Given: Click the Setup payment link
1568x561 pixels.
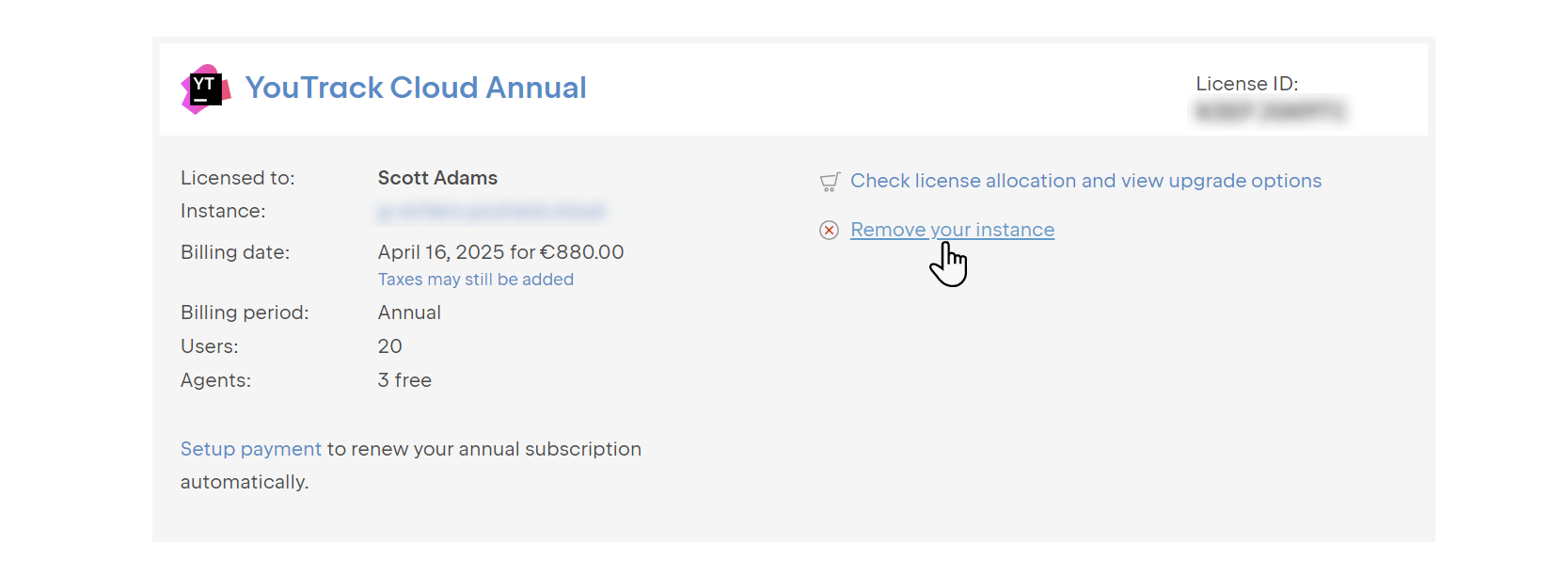Looking at the screenshot, I should 250,449.
